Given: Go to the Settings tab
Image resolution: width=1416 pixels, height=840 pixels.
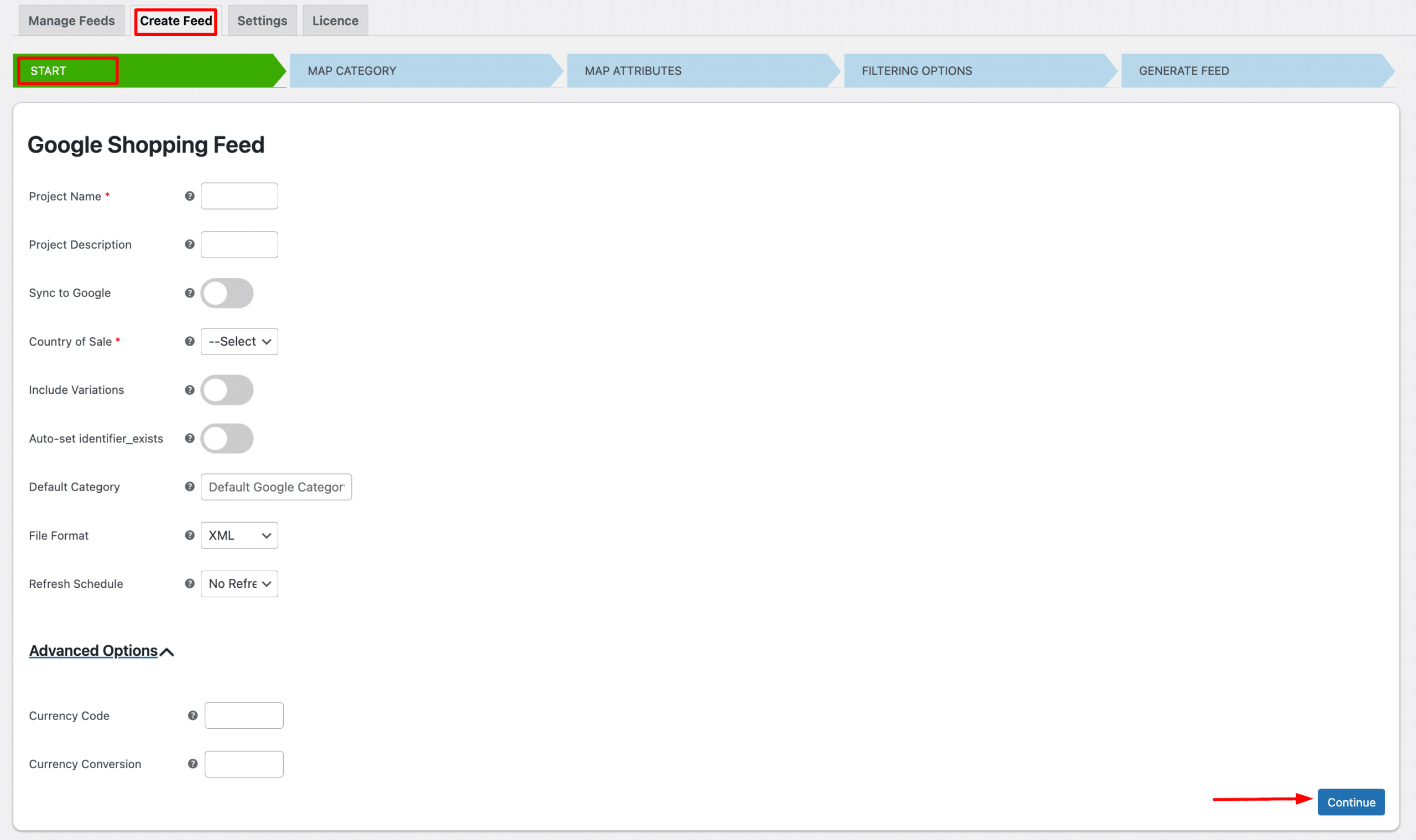Looking at the screenshot, I should [262, 20].
